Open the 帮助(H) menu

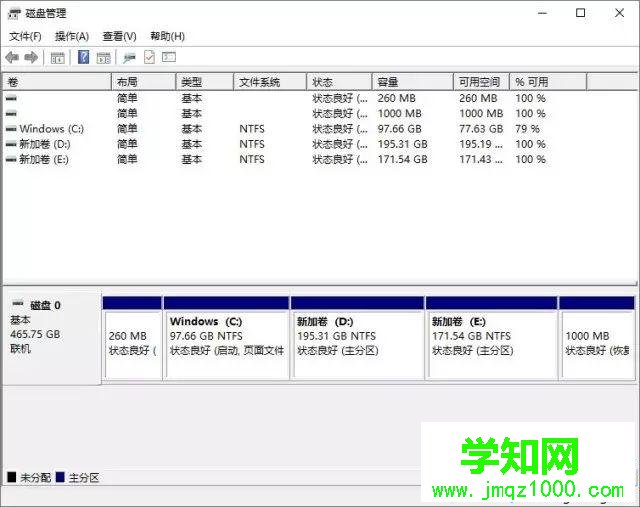[x=167, y=37]
